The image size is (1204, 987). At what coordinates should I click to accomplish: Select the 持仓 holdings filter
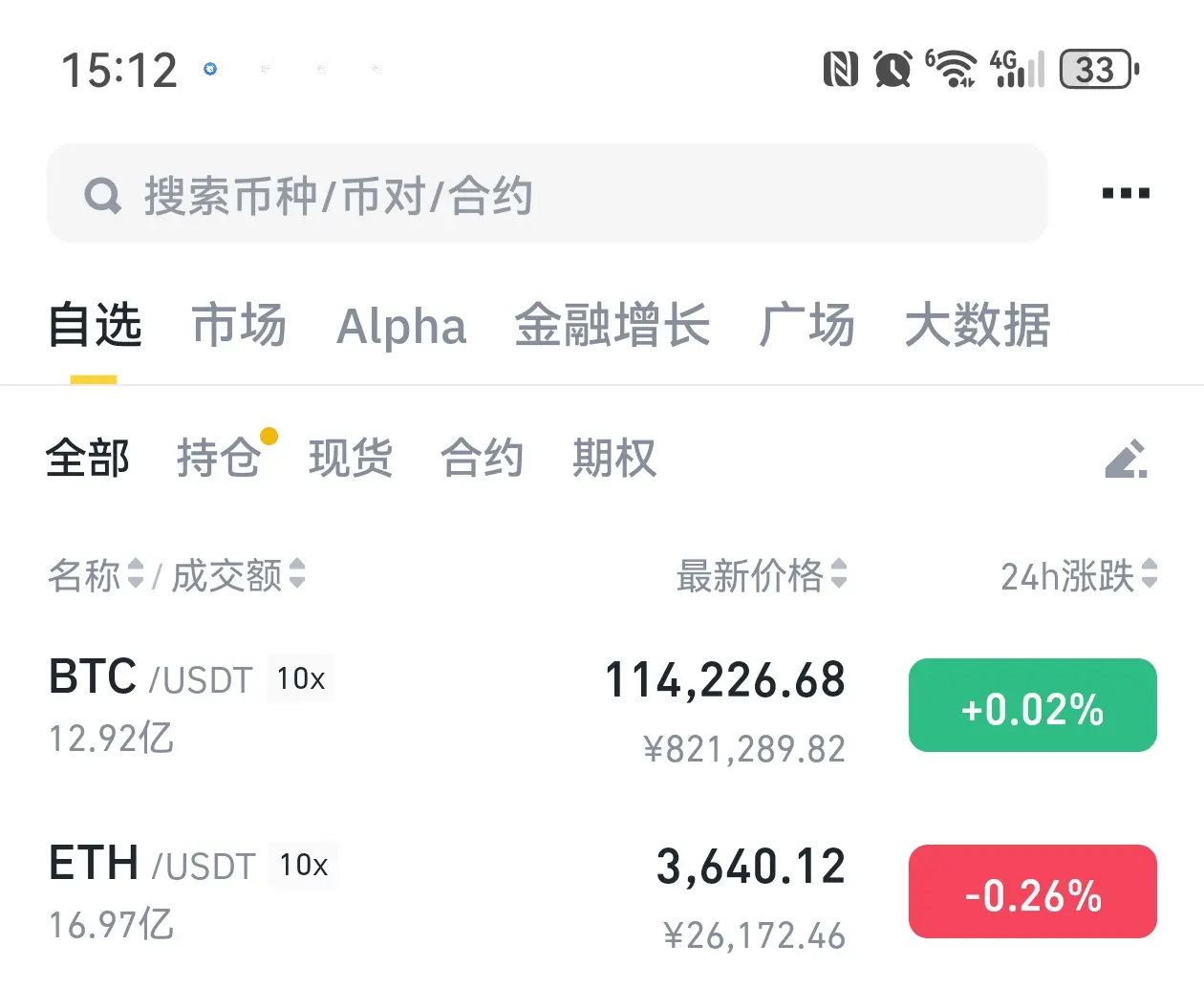coord(219,458)
